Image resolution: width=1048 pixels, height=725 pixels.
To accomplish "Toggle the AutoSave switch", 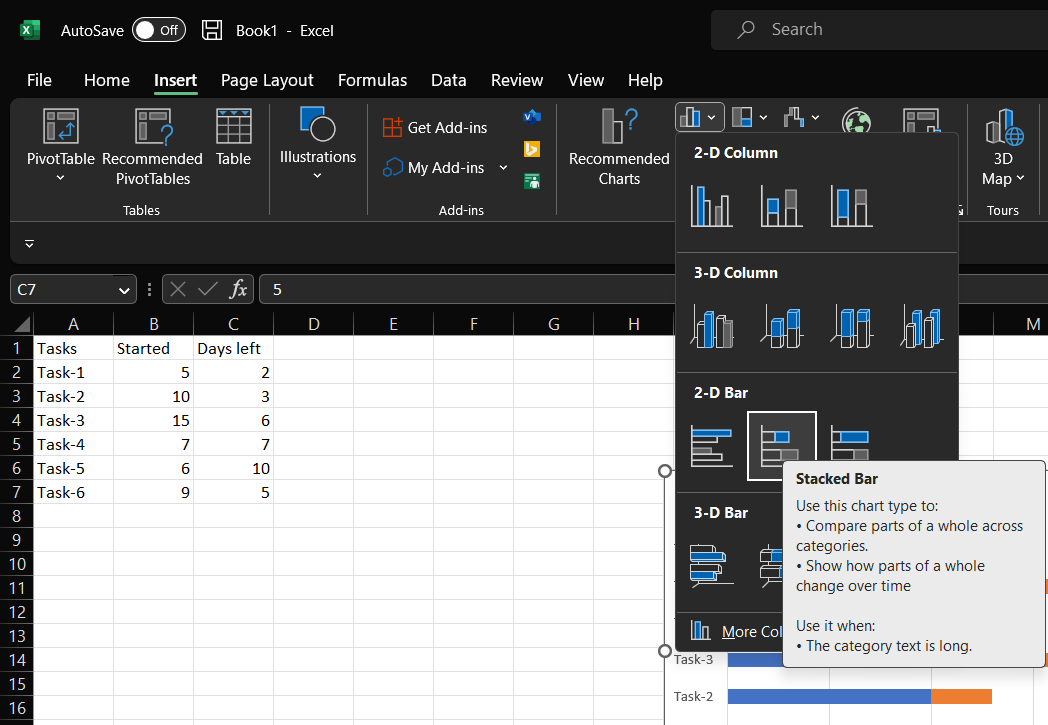I will (158, 30).
